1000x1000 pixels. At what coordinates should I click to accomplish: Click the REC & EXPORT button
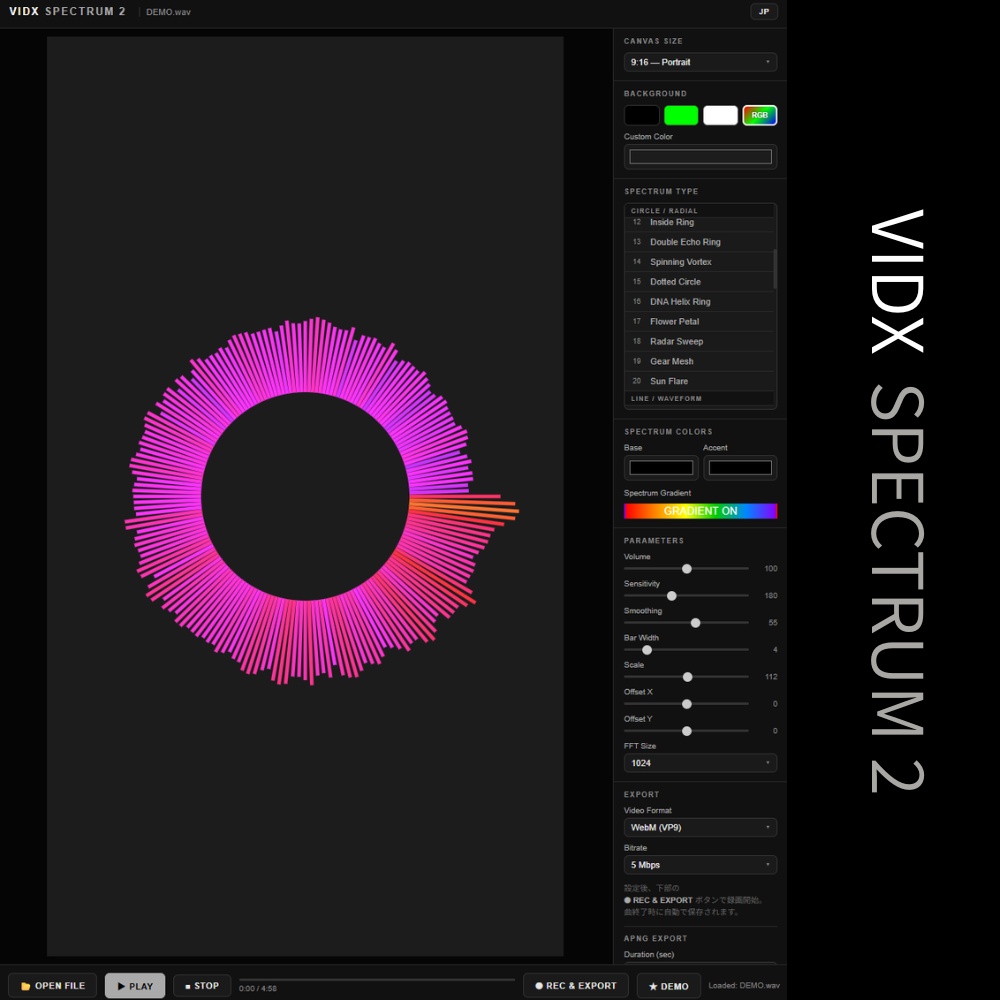tap(575, 985)
